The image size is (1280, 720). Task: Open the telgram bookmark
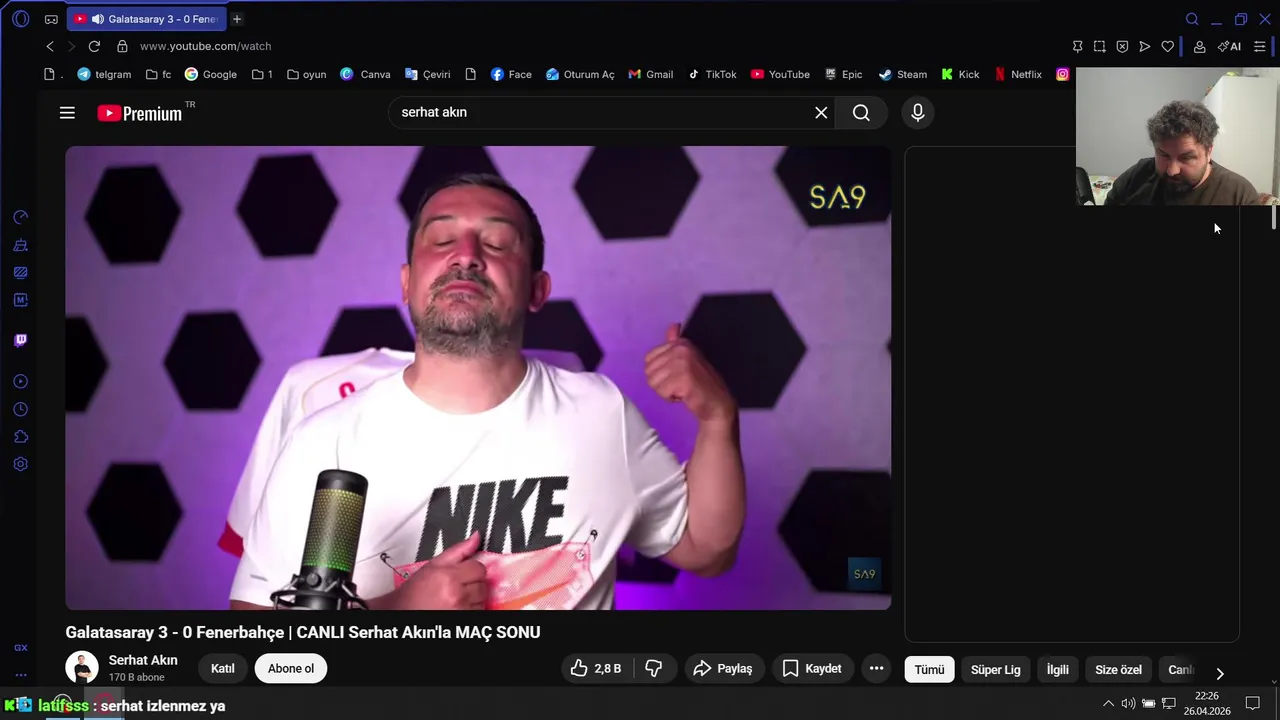[x=104, y=74]
